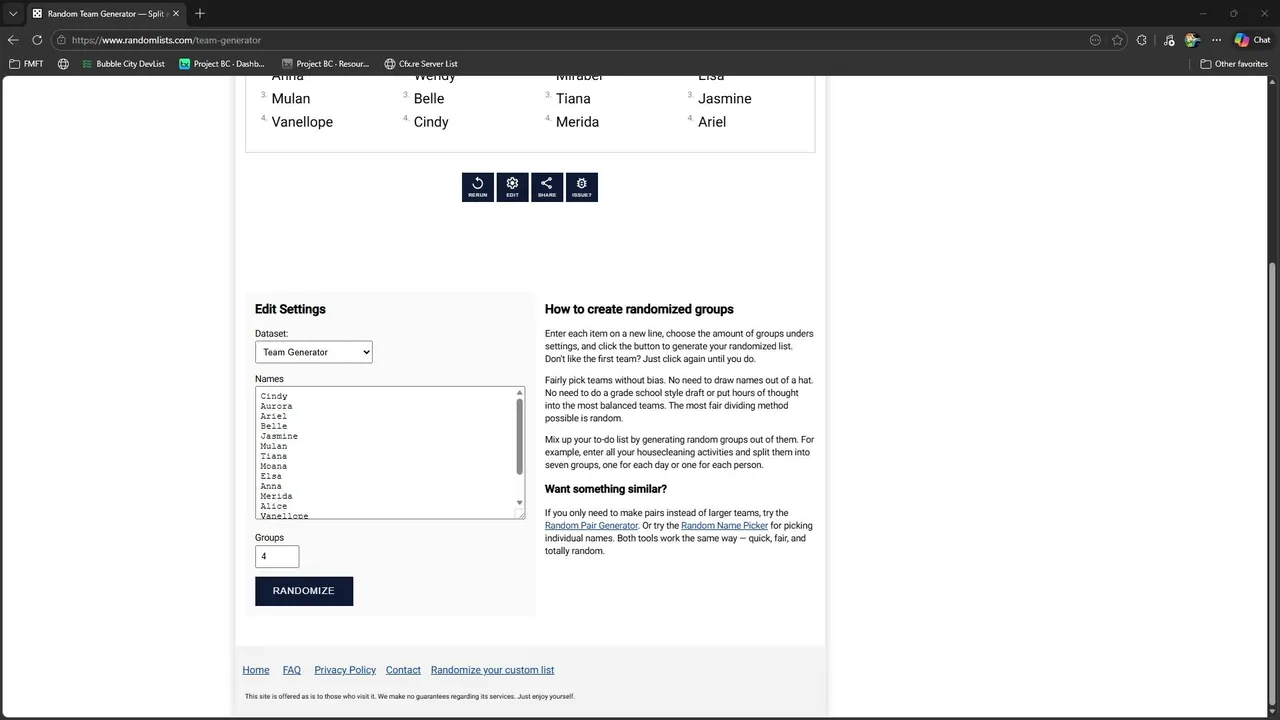Open the Edit gear icon button
This screenshot has width=1280, height=720.
(512, 187)
